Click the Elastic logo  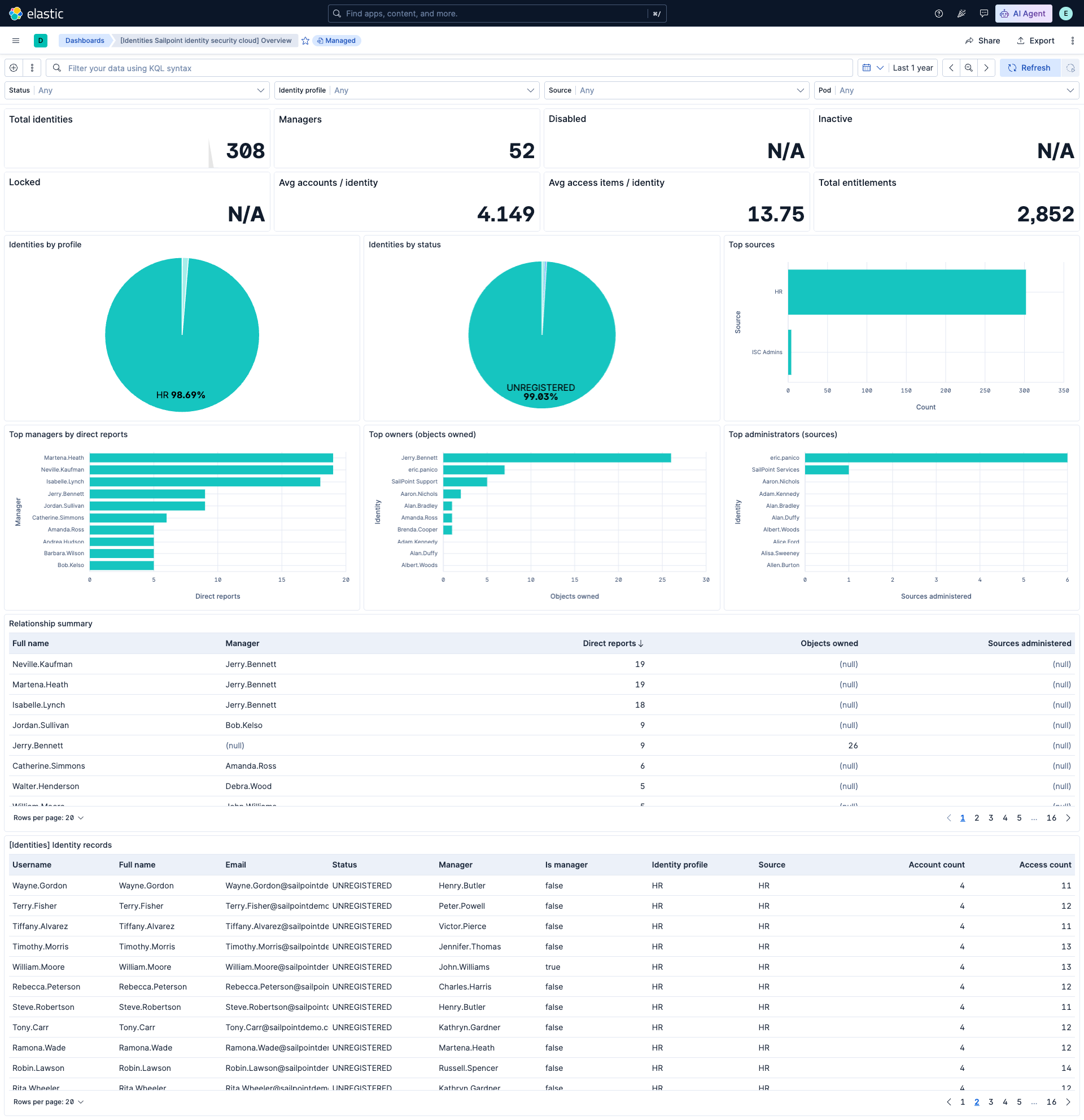pos(37,13)
